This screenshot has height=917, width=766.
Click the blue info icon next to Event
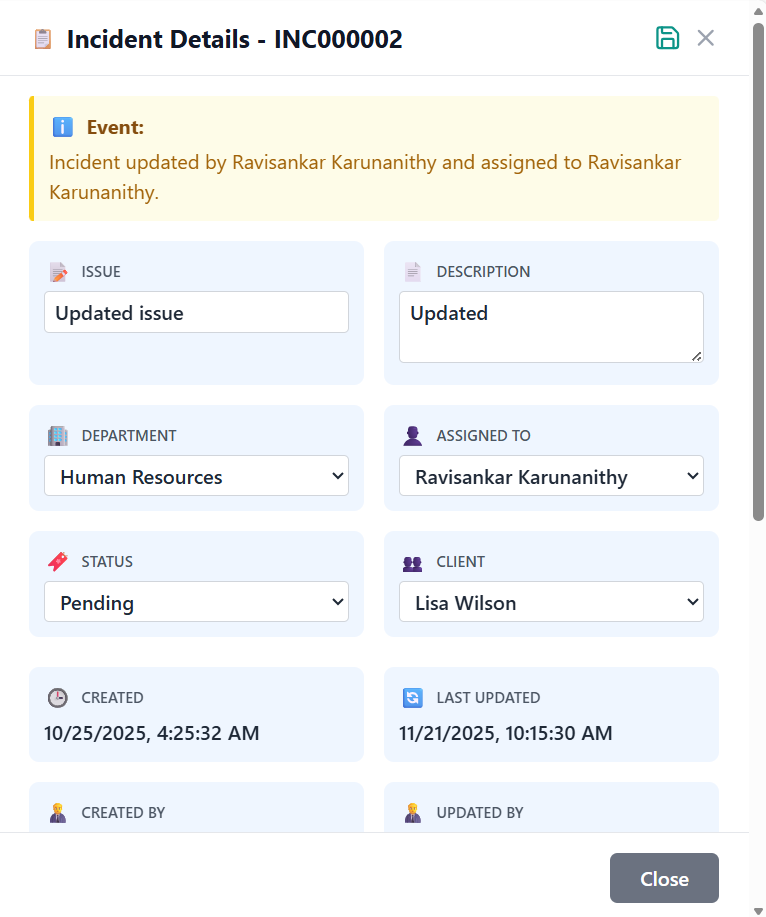(62, 127)
